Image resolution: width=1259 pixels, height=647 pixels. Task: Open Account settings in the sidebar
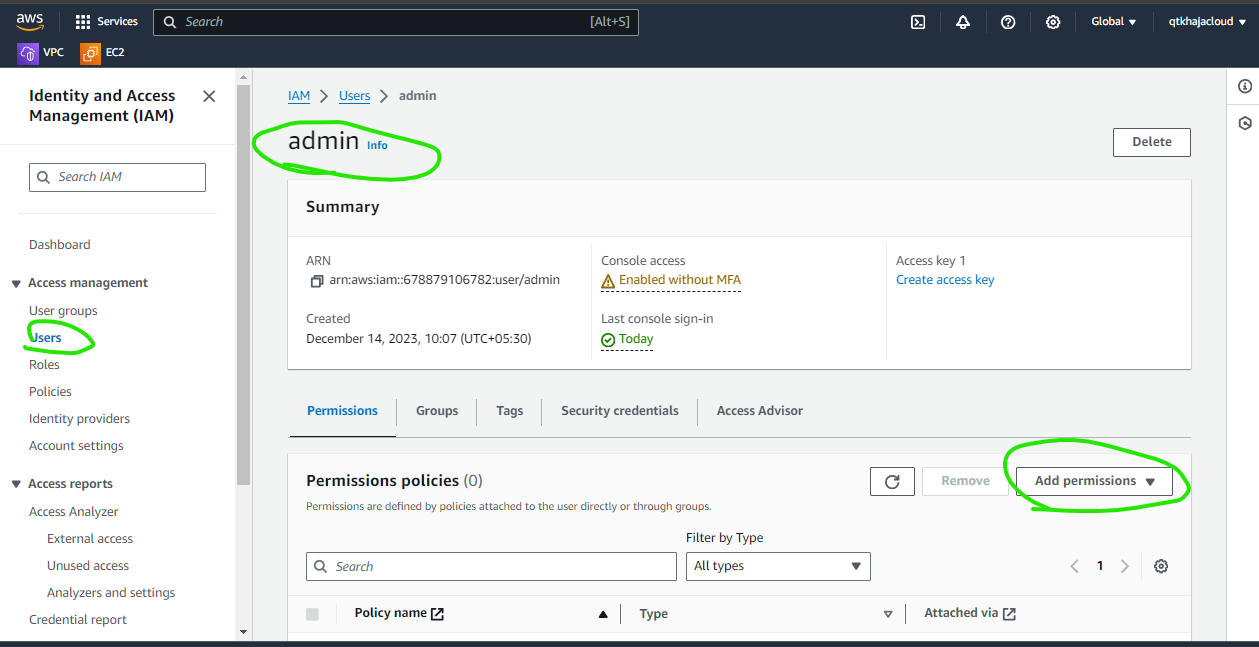[76, 446]
